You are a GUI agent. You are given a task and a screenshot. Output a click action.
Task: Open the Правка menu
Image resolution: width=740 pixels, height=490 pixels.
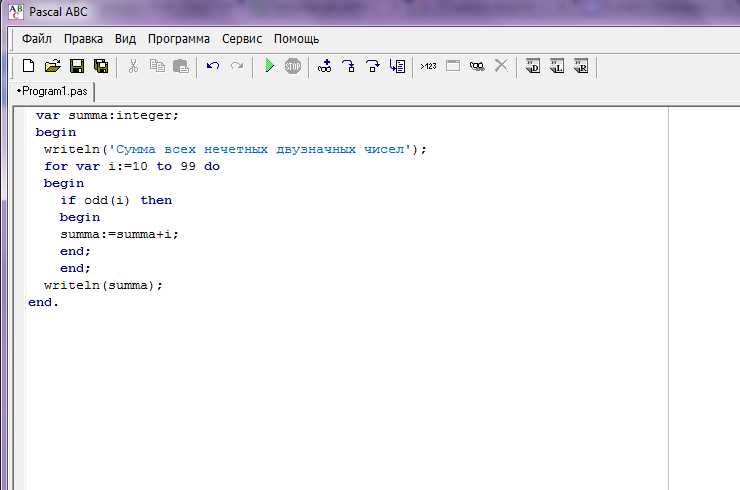tap(83, 39)
